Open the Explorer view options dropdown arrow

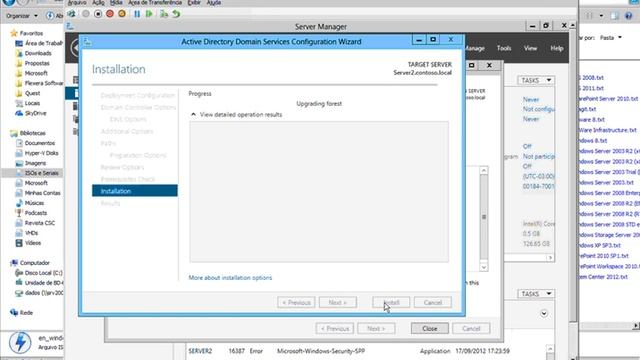[601, 16]
